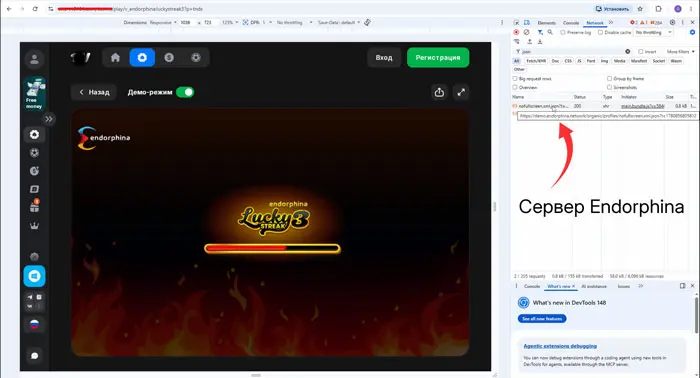The width and height of the screenshot is (700, 378).
Task: Click the crown icon in the sidebar
Action: tap(34, 226)
